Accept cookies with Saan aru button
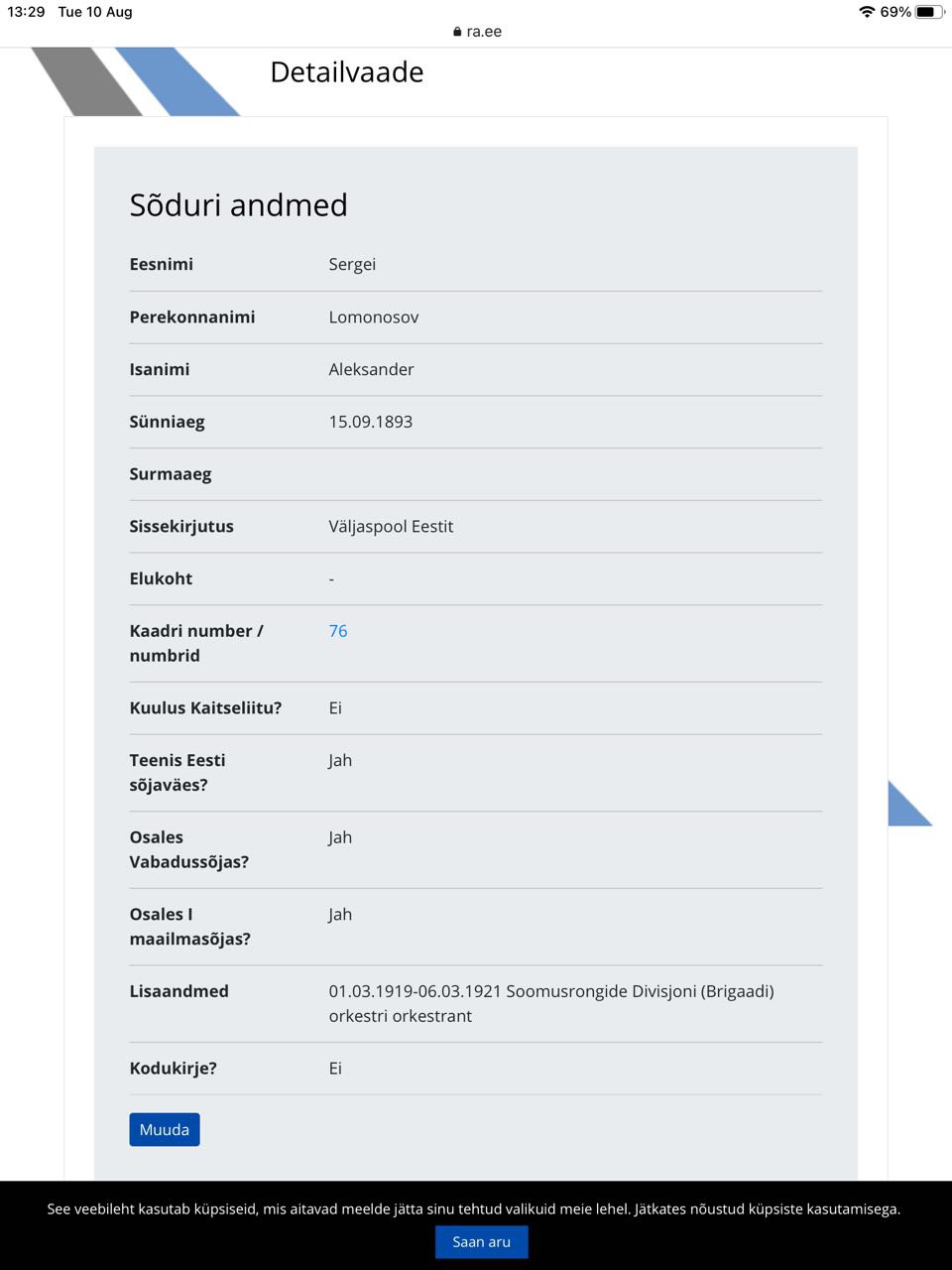Screen dimensions: 952x1270 [481, 1241]
